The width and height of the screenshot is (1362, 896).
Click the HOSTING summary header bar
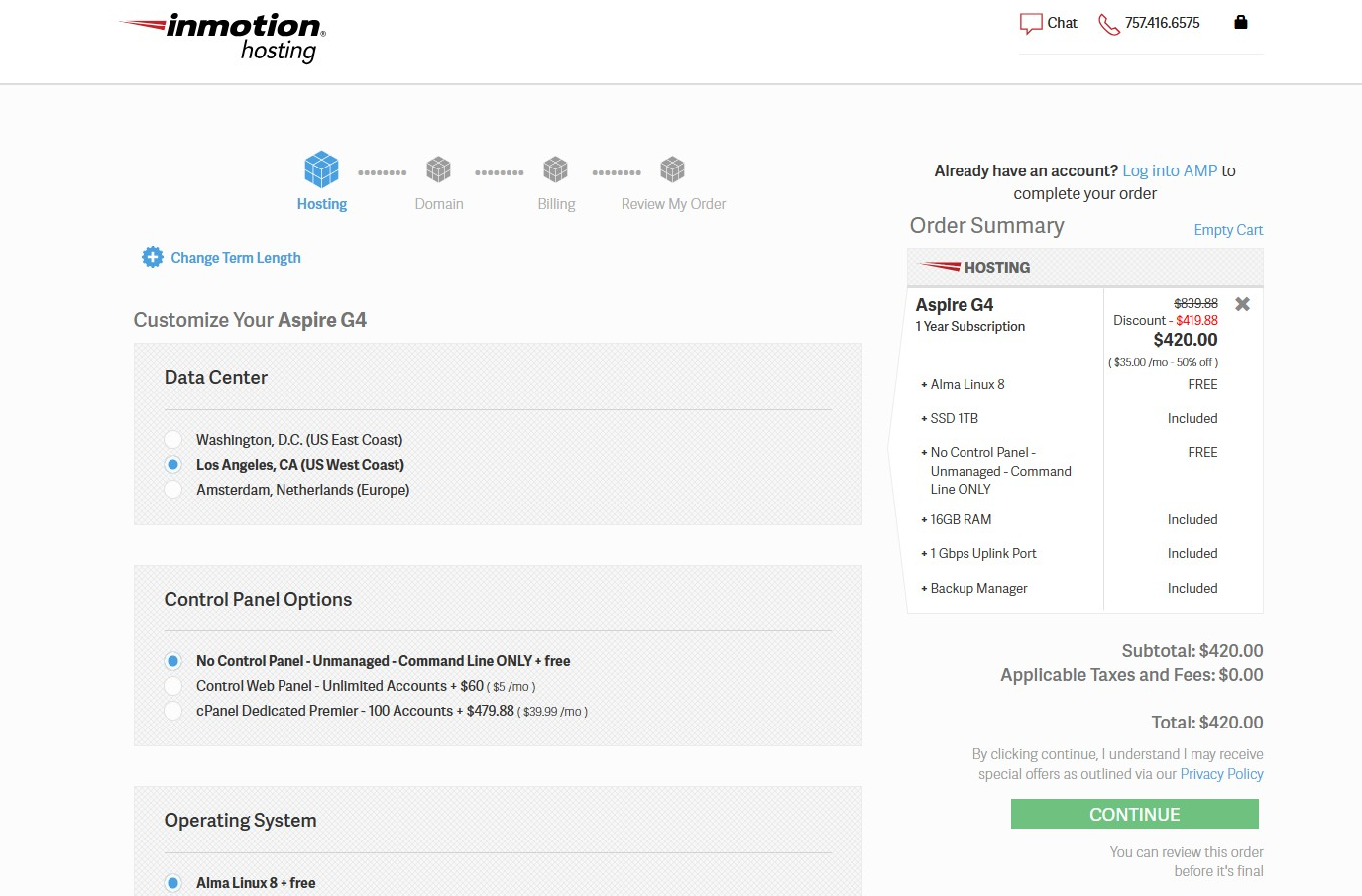pos(1085,267)
